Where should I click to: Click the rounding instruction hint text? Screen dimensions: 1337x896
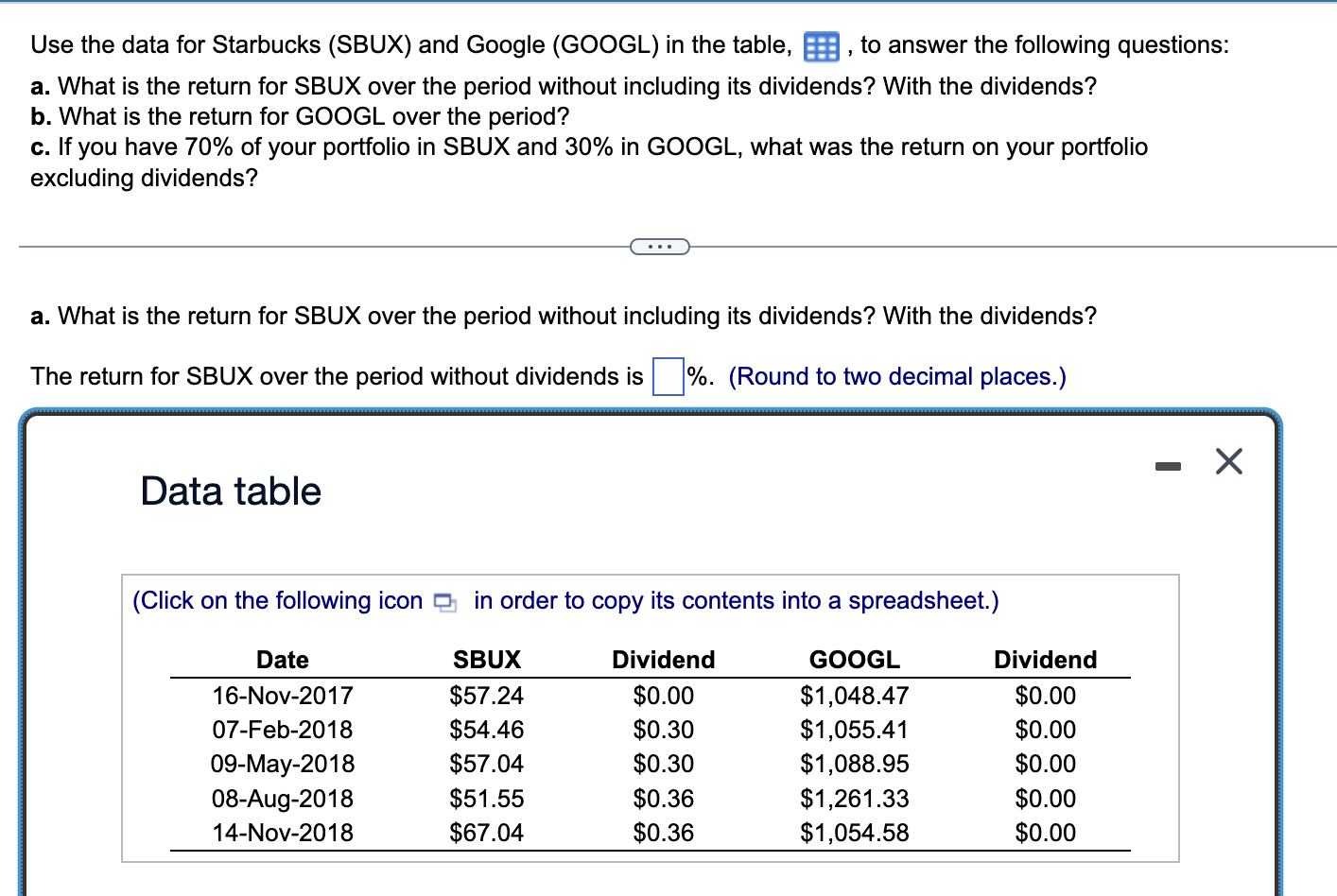[x=896, y=376]
